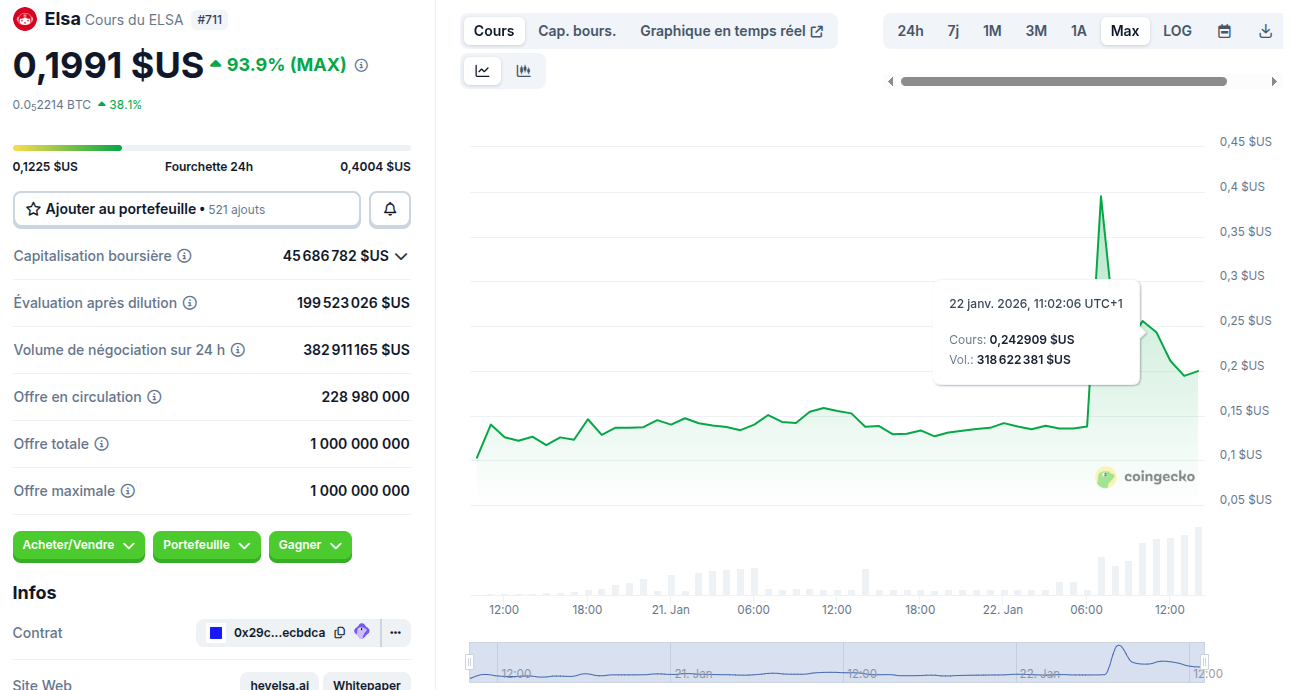Click the 199 523 026 $US valuation value
1295x690 pixels.
click(x=353, y=303)
